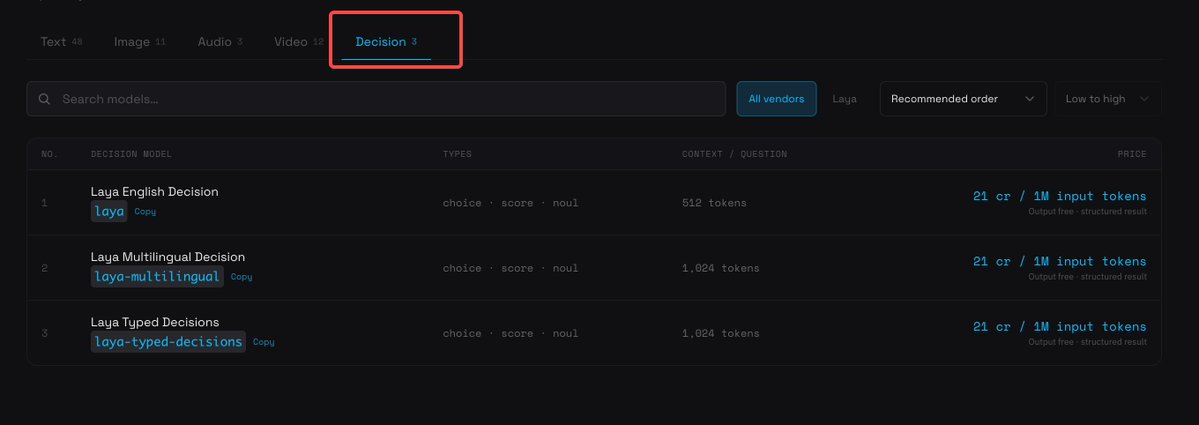The image size is (1199, 425).
Task: Click the TYPES column header
Action: coord(457,154)
